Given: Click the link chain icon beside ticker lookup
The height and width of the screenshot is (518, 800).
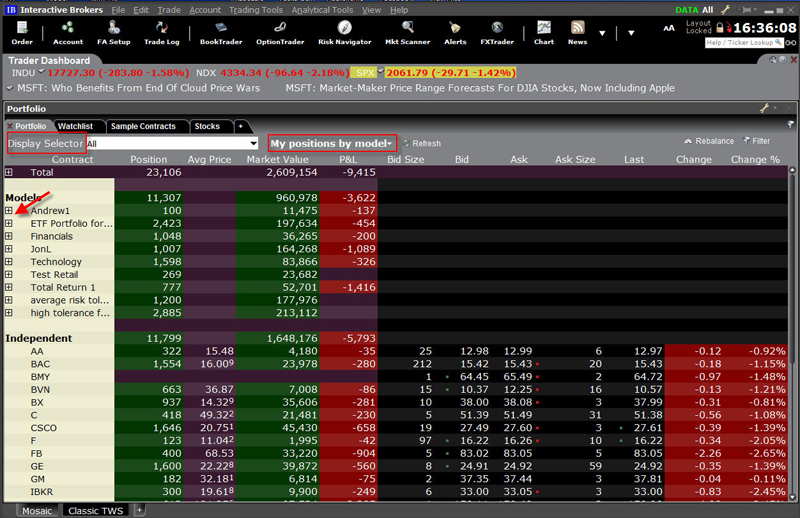Looking at the screenshot, I should pos(791,43).
